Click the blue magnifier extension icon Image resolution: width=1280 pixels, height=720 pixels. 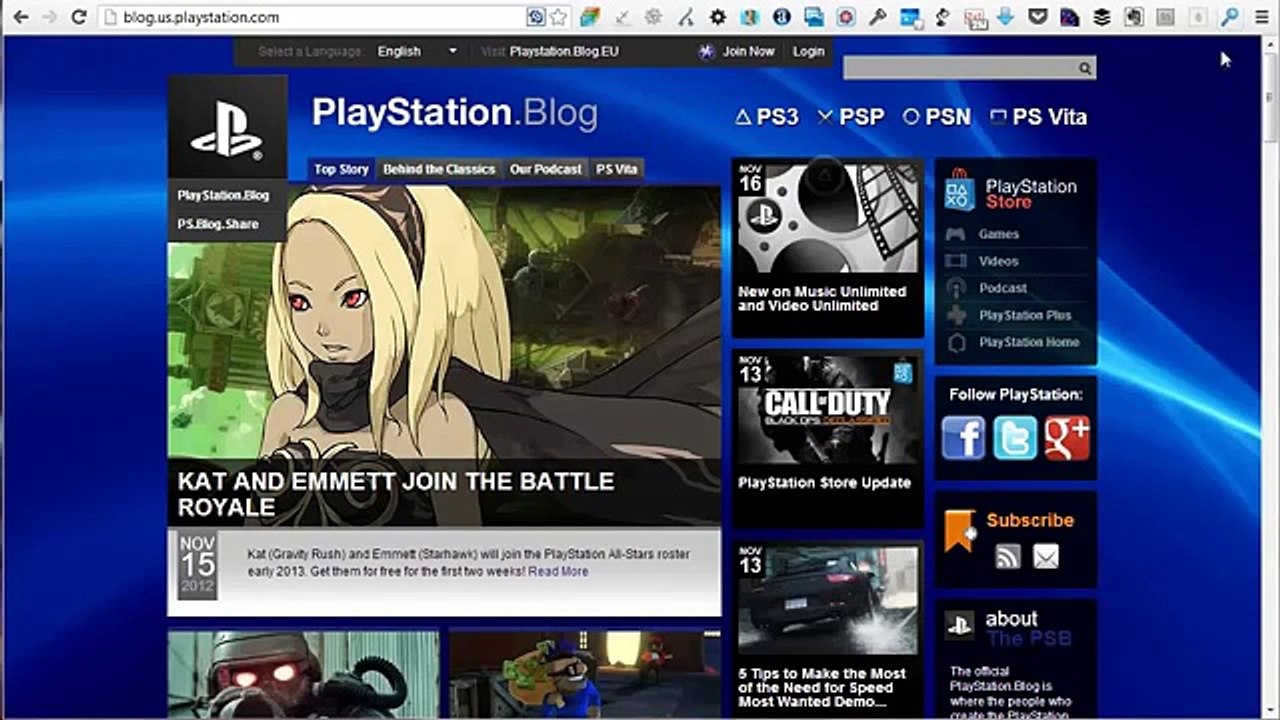pos(1230,17)
